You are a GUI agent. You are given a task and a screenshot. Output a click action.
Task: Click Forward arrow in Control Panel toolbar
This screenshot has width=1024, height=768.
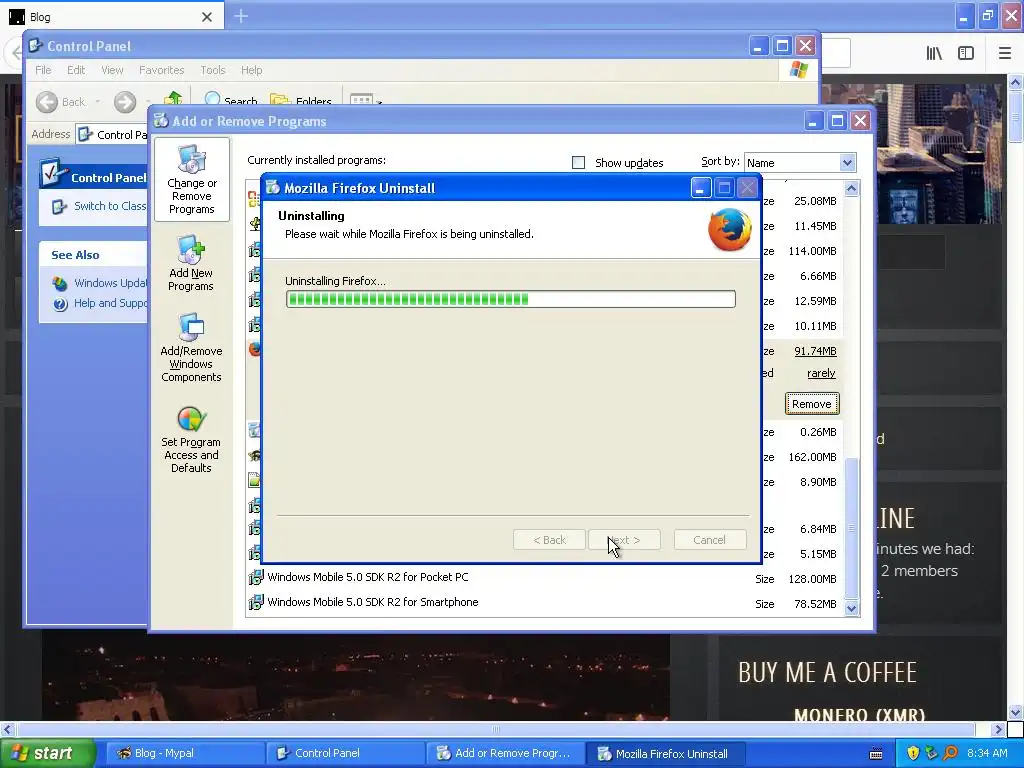(125, 102)
